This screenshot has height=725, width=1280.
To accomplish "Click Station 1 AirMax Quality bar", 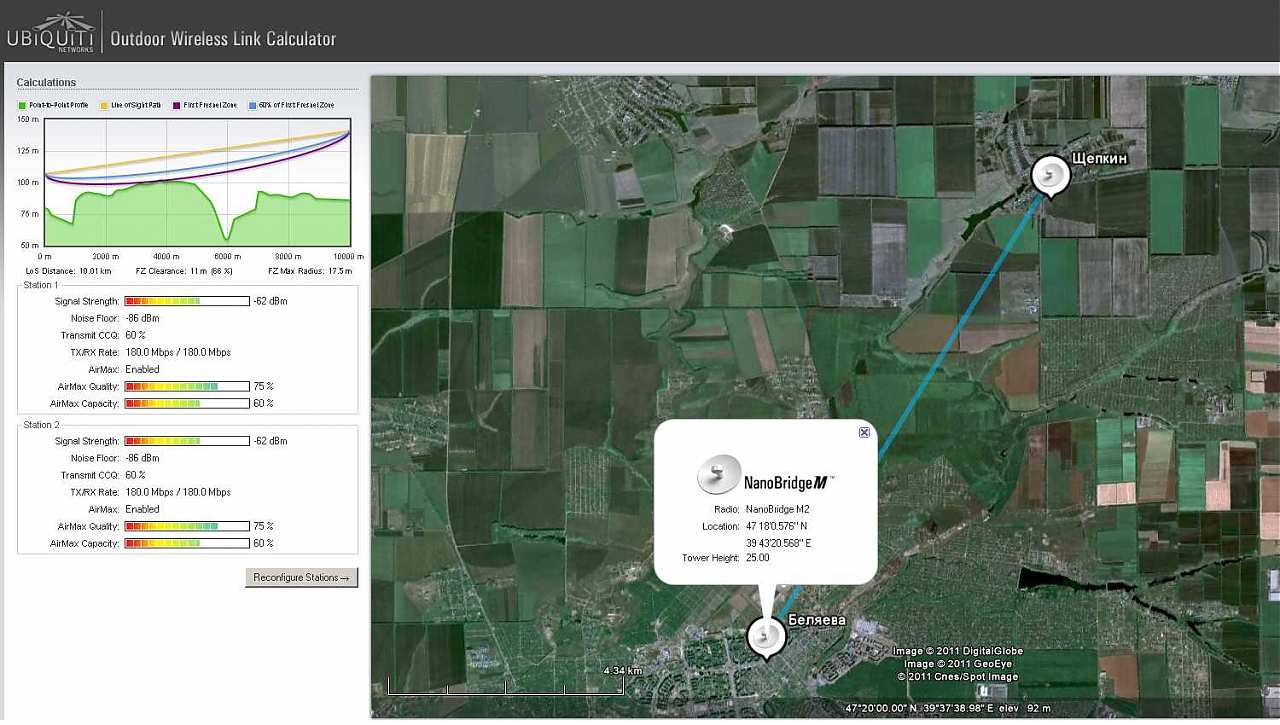I will pyautogui.click(x=186, y=387).
